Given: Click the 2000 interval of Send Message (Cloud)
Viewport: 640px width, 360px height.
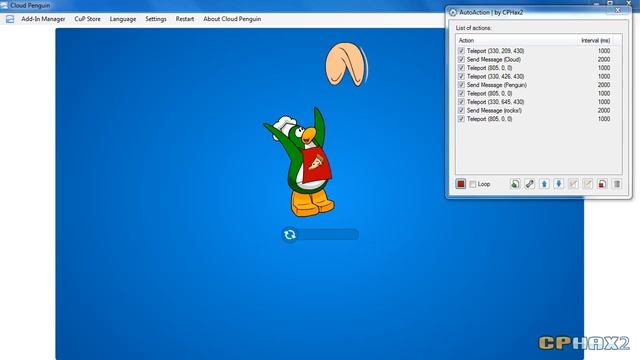Looking at the screenshot, I should 604,60.
